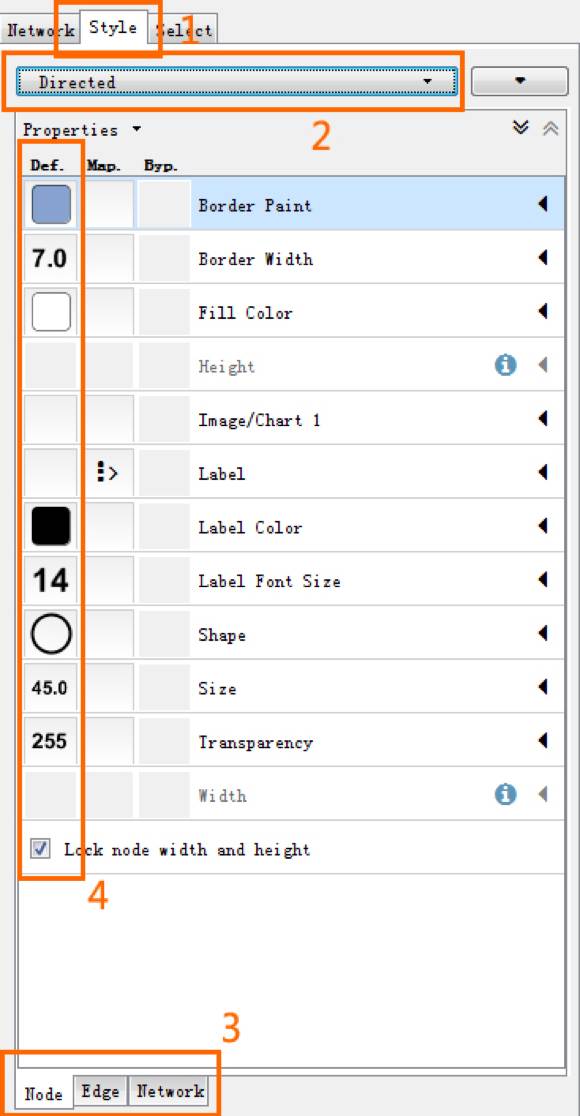Open the Directed style dropdown
Screen dimensions: 580x1116
coord(236,82)
